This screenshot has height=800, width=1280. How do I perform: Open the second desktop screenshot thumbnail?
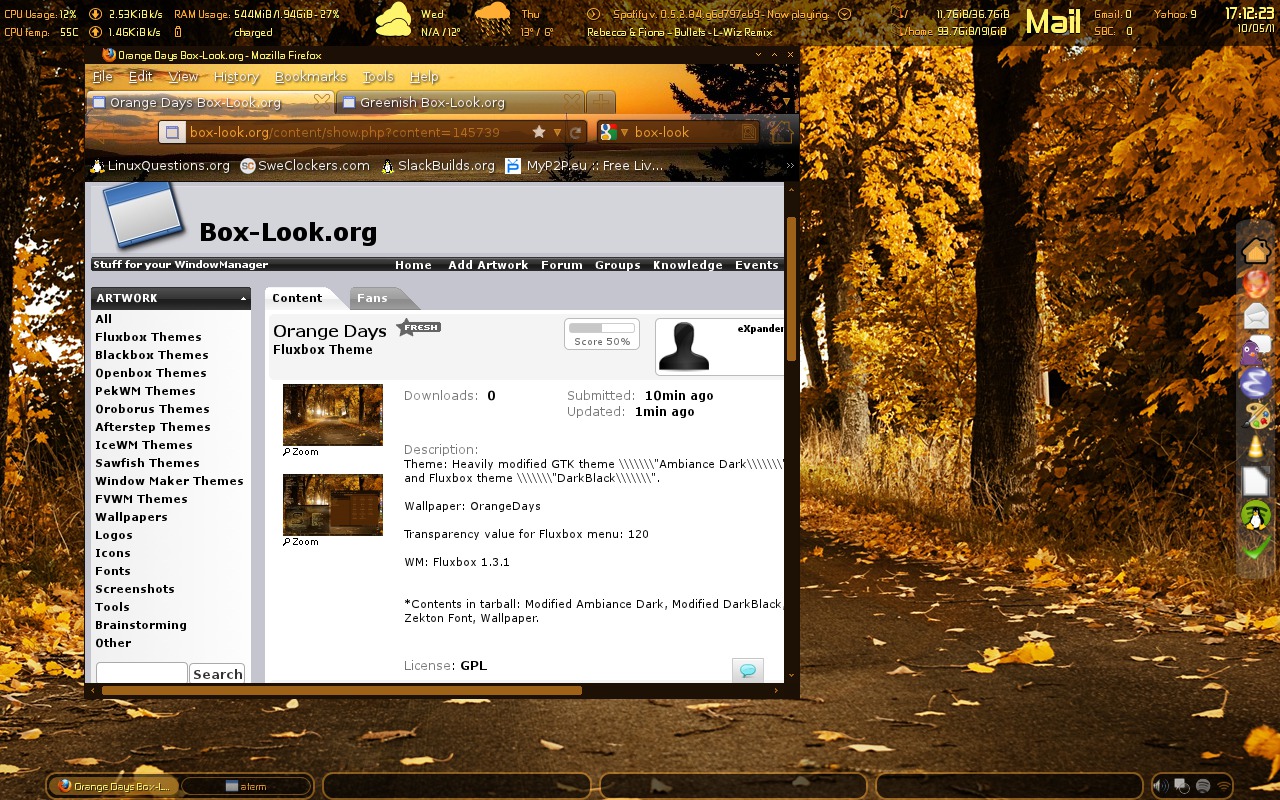pos(333,505)
